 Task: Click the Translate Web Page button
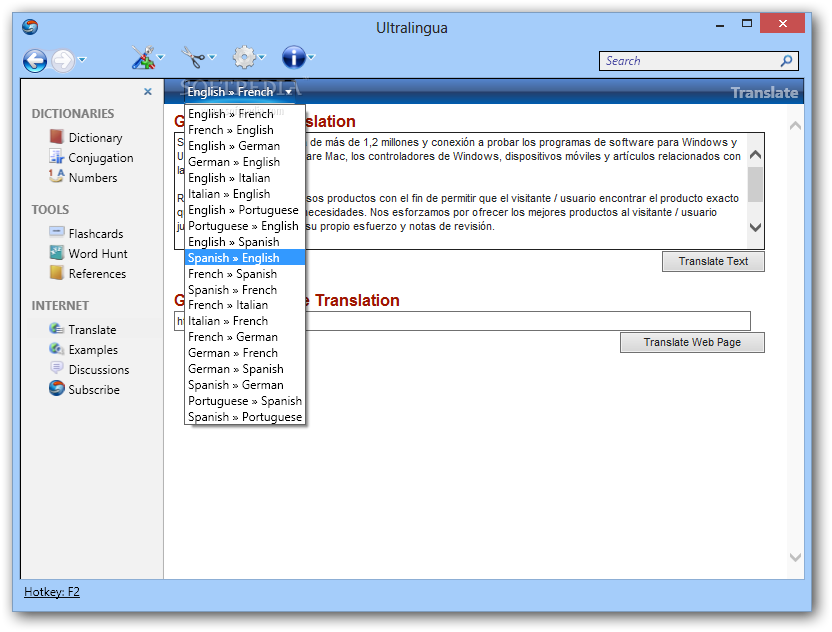click(692, 342)
